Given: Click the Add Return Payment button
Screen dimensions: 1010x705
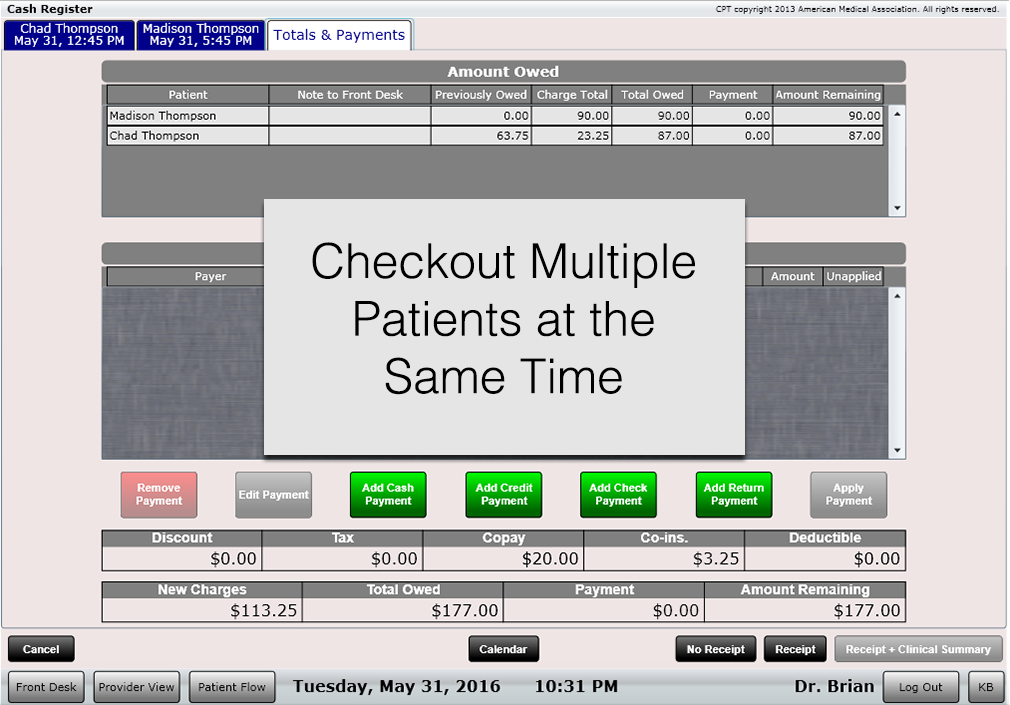Looking at the screenshot, I should pyautogui.click(x=733, y=494).
